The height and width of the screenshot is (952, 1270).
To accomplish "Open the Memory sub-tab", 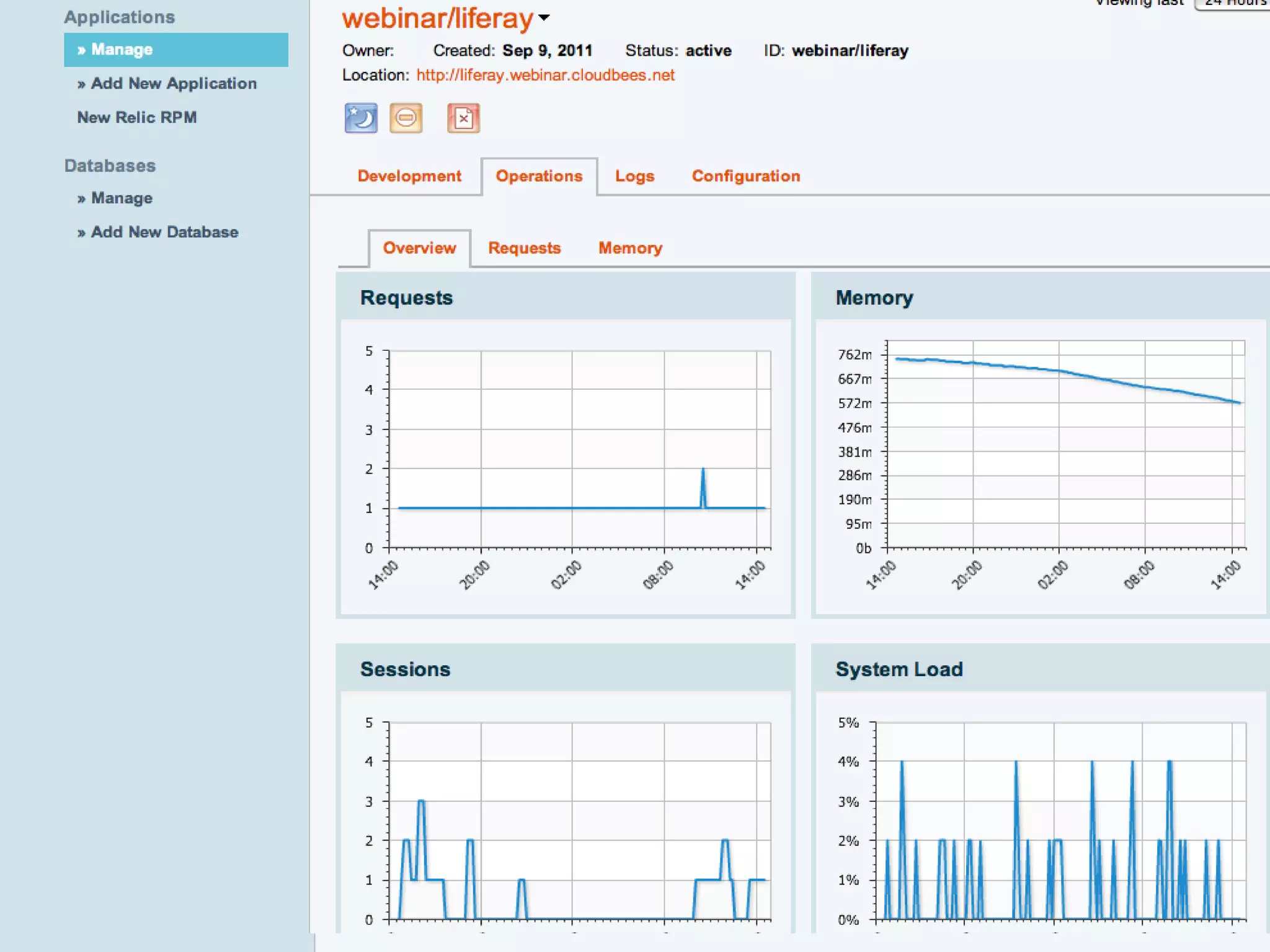I will [x=630, y=248].
